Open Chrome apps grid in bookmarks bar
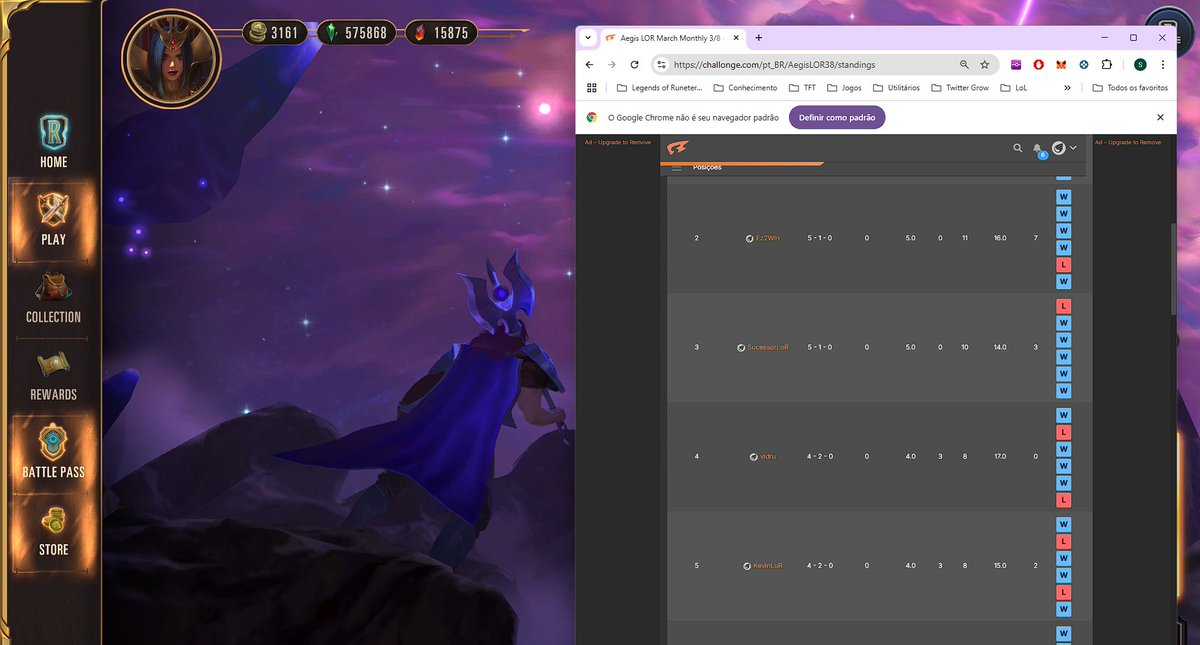Viewport: 1200px width, 645px height. (592, 88)
